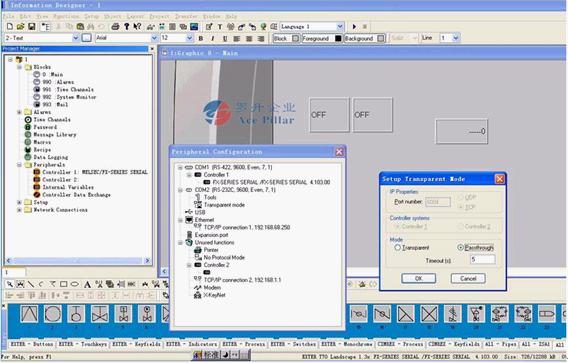
Task: Collapse the Blocks folder in Project Manager
Action: 20,67
